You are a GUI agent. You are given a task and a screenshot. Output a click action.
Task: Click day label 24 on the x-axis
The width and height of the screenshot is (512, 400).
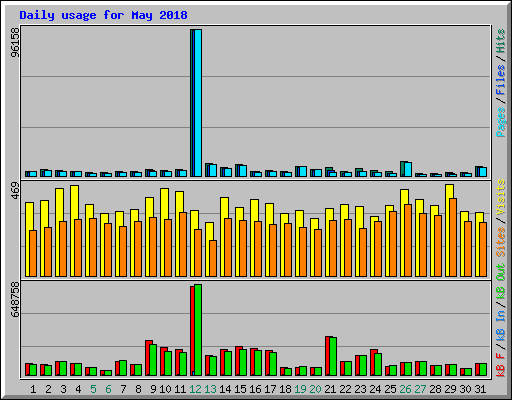click(375, 389)
